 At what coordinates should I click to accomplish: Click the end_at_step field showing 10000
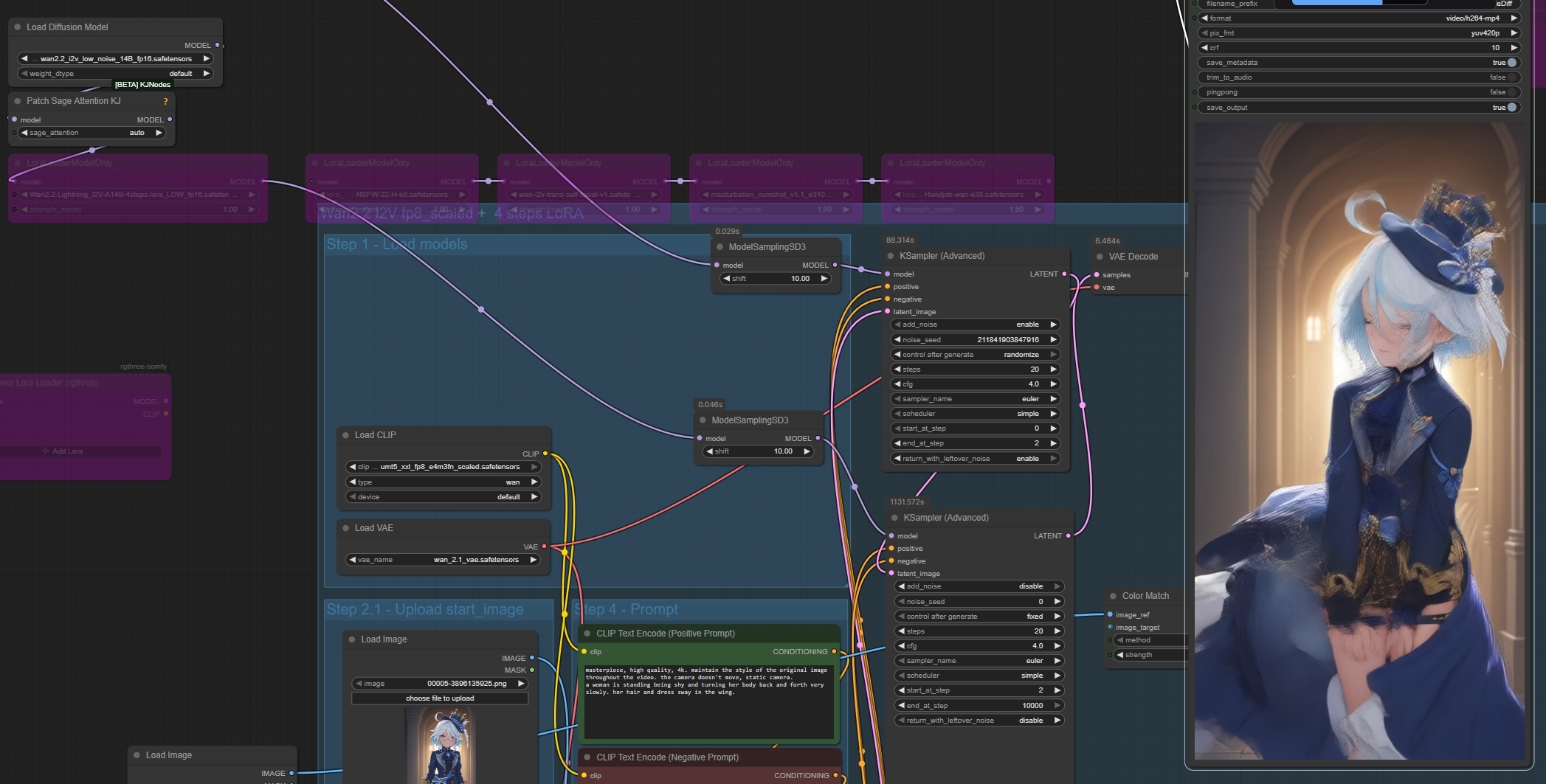(x=979, y=706)
